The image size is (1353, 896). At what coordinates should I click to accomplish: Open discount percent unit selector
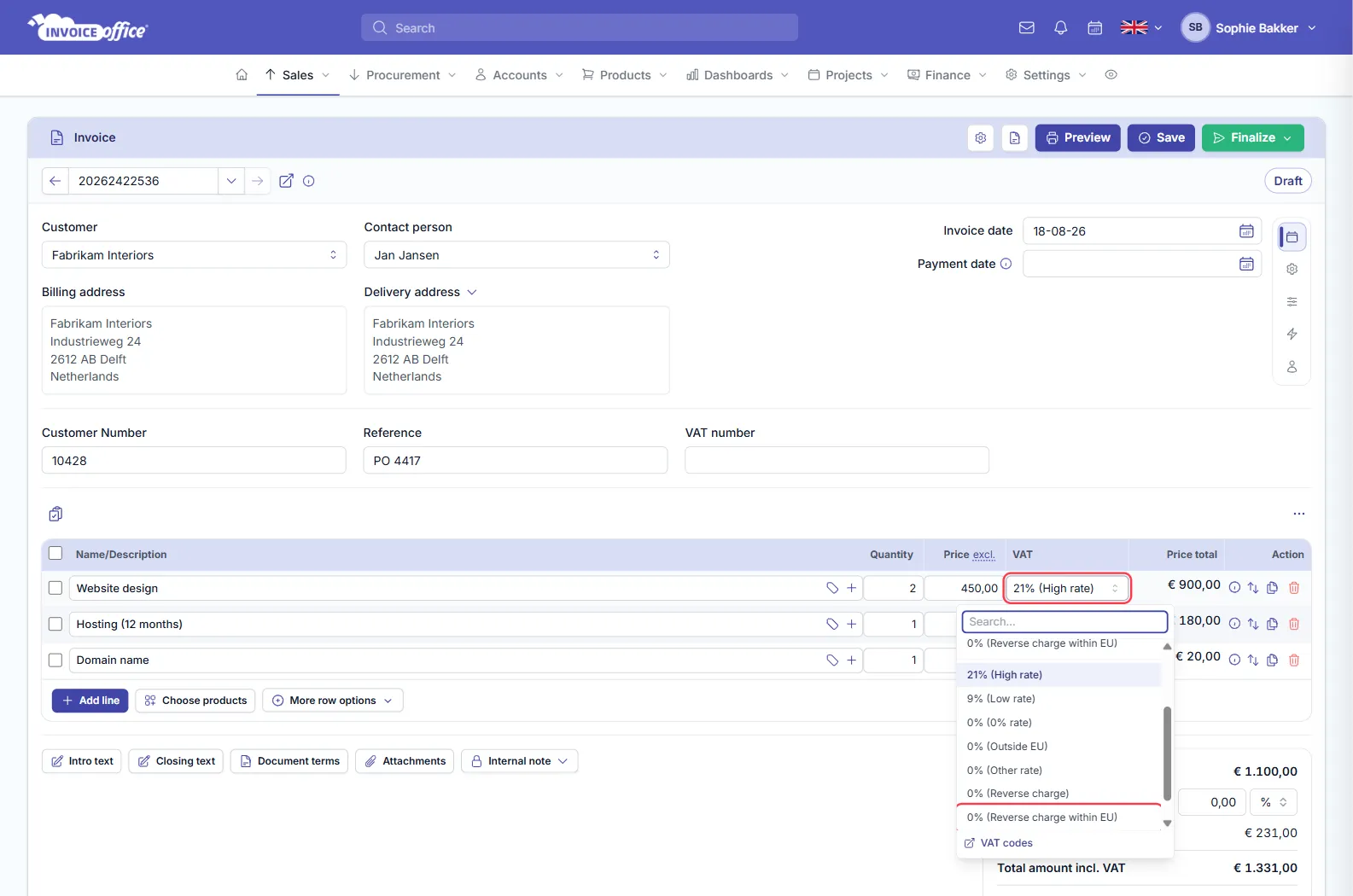click(x=1274, y=802)
